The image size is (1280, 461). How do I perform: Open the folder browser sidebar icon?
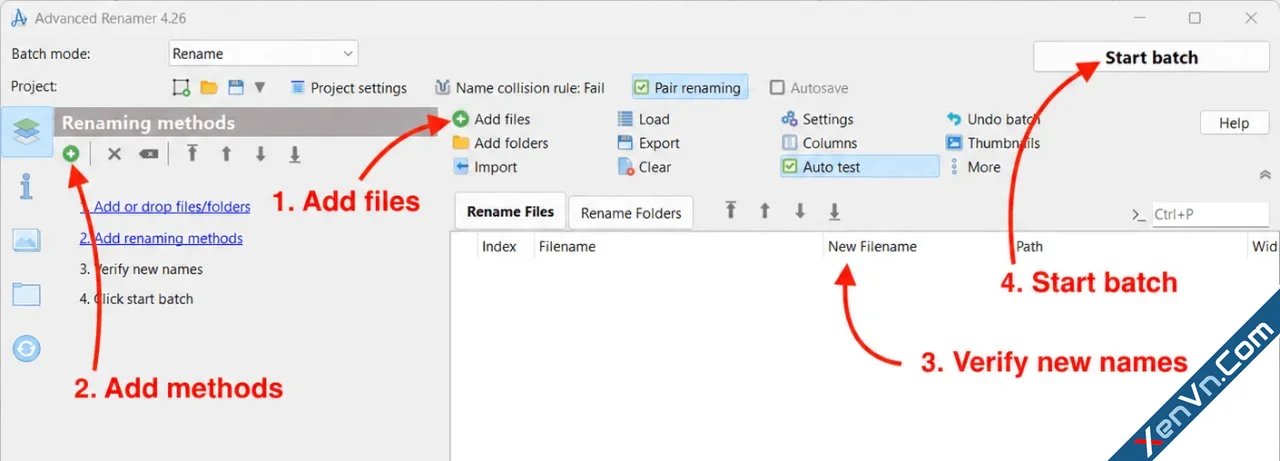click(x=27, y=294)
